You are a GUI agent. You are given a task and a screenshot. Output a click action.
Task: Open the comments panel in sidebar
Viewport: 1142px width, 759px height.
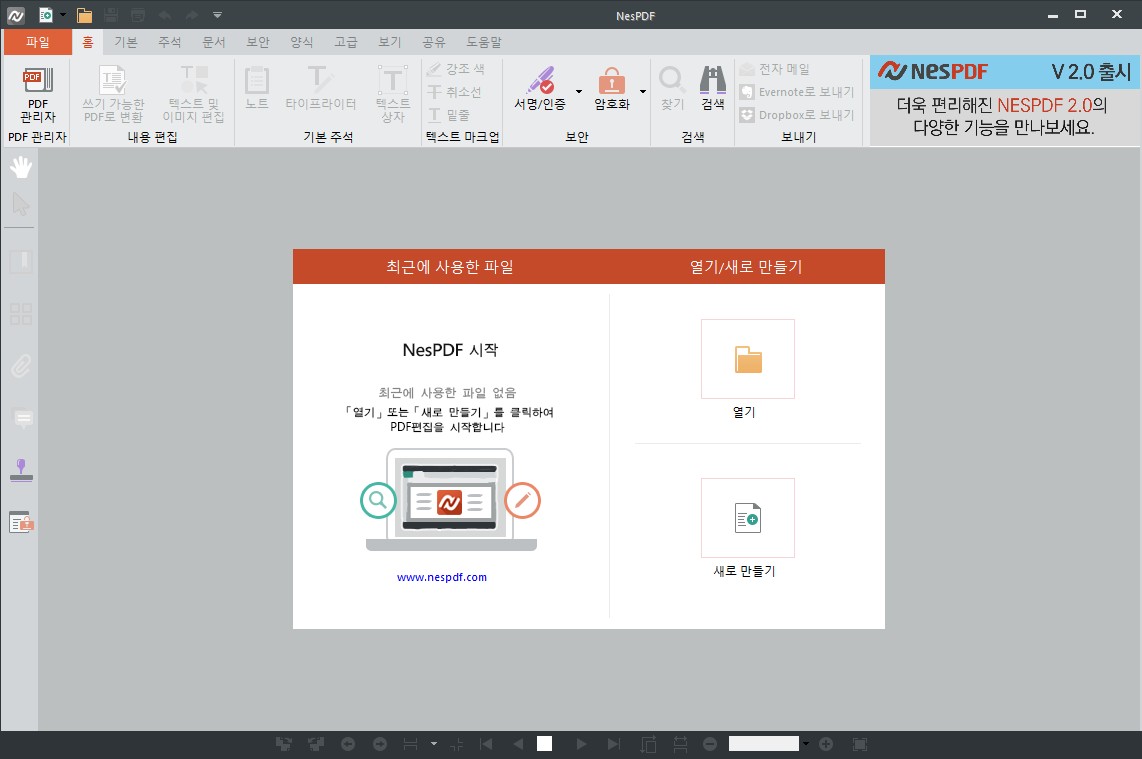point(23,418)
